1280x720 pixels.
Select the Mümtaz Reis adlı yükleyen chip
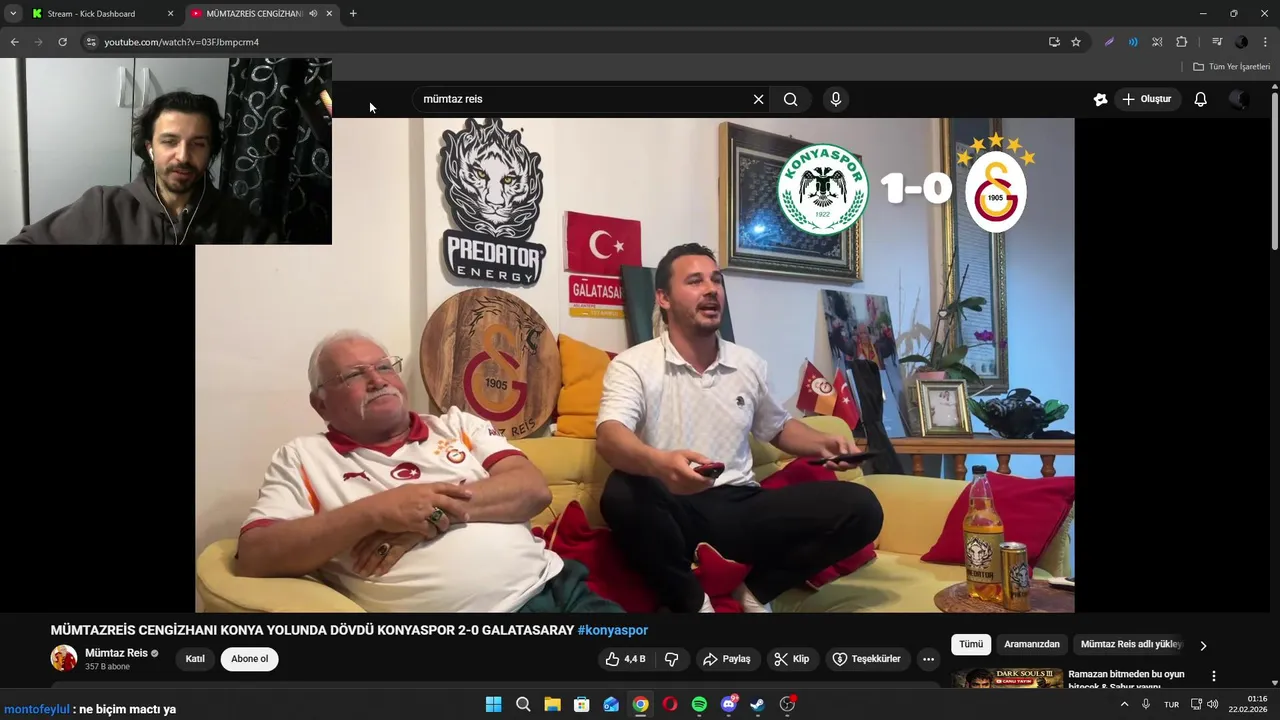[1131, 645]
